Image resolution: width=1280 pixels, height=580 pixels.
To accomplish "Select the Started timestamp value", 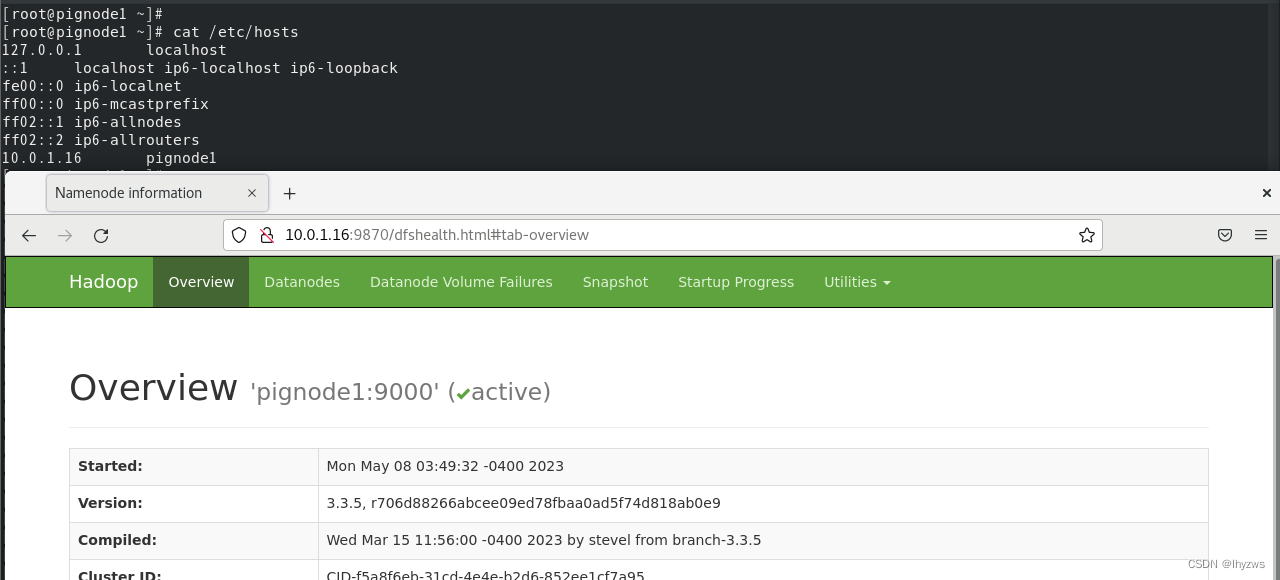I will point(445,466).
